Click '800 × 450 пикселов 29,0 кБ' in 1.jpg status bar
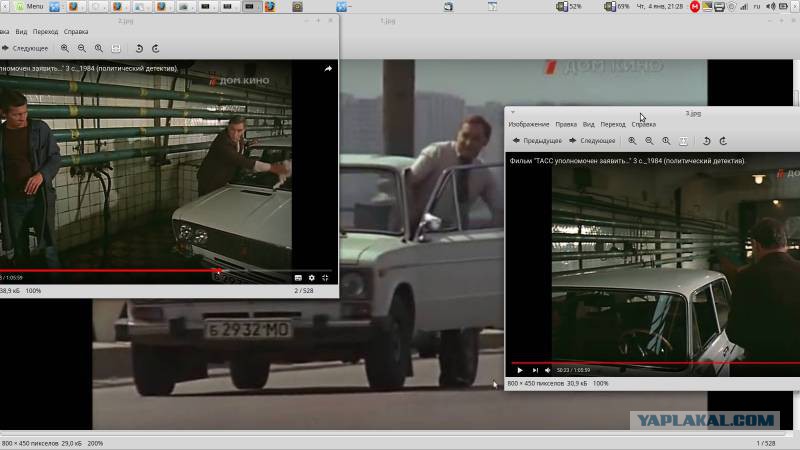Image resolution: width=800 pixels, height=450 pixels. (x=42, y=443)
